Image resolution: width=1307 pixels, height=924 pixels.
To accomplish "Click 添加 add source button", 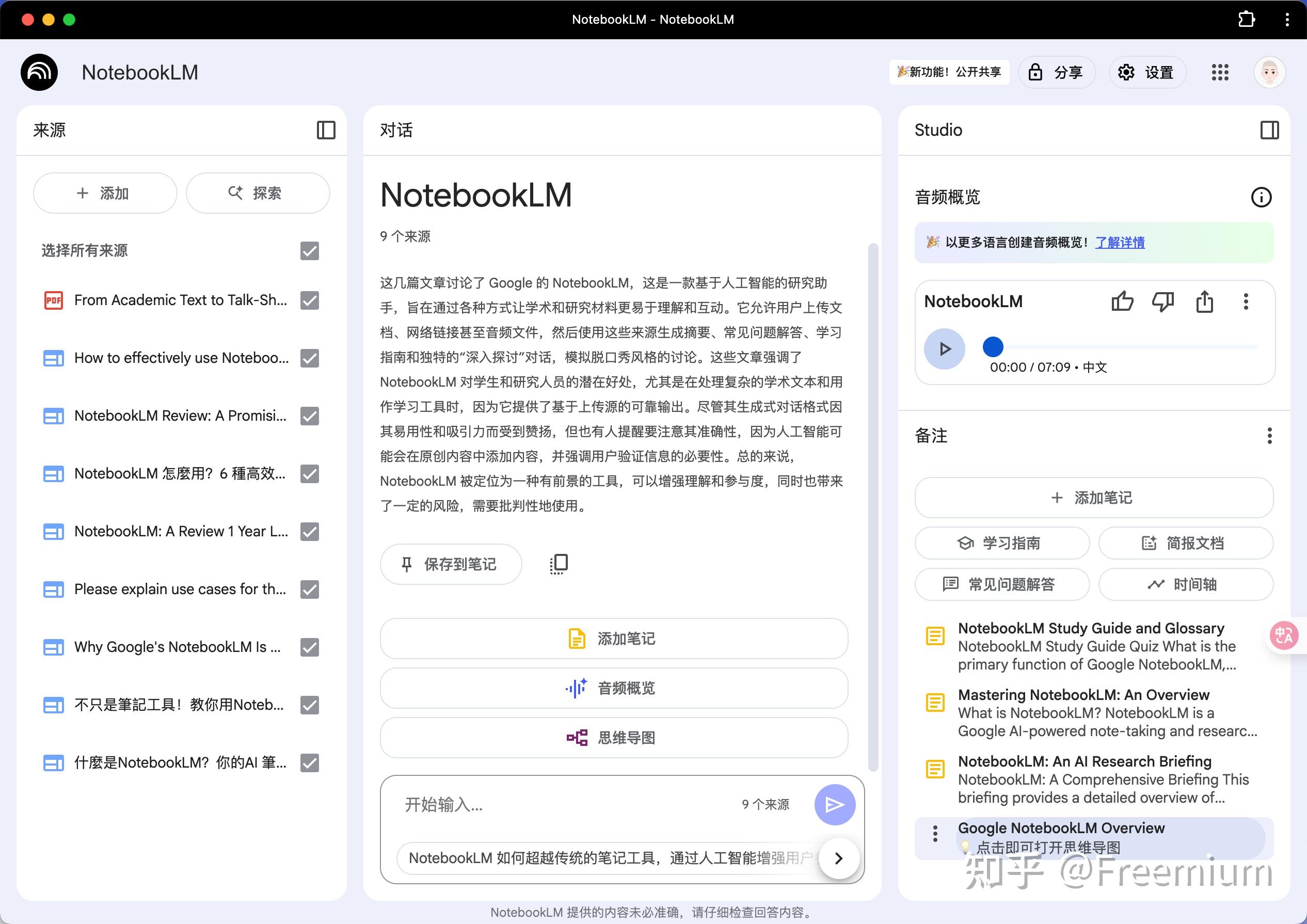I will tap(105, 193).
